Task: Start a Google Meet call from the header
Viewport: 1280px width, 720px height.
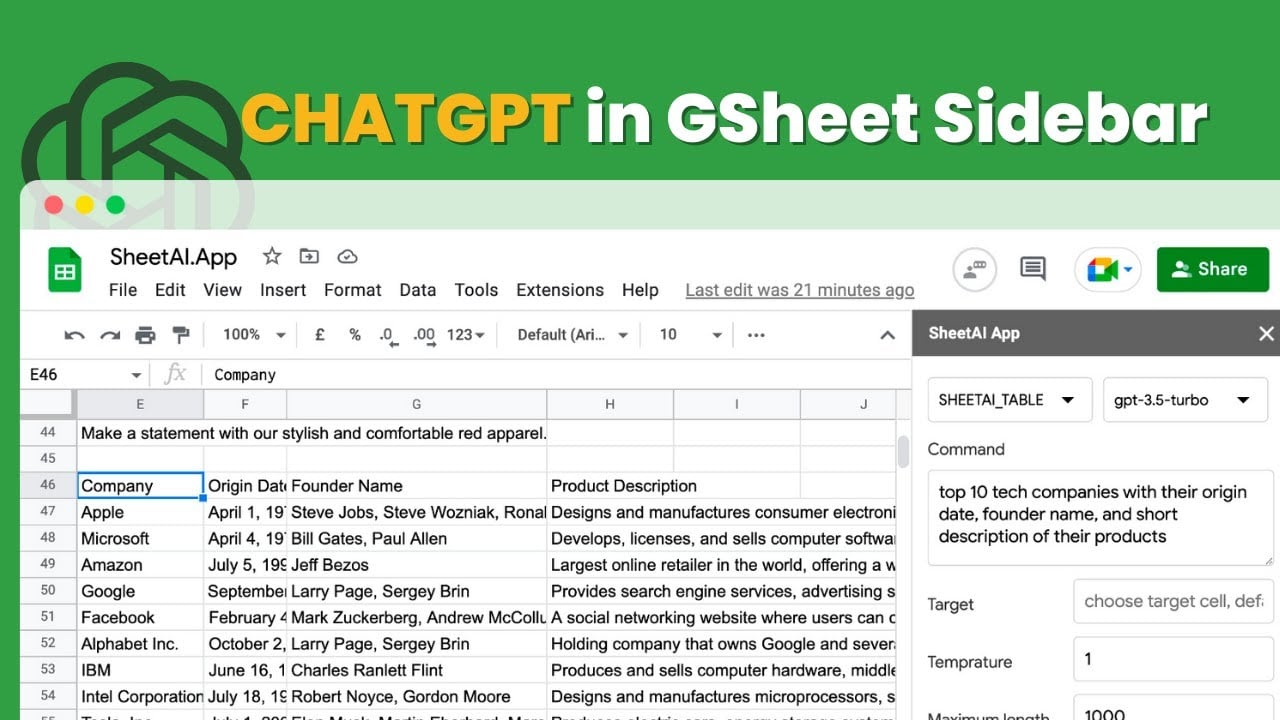Action: pos(1108,269)
